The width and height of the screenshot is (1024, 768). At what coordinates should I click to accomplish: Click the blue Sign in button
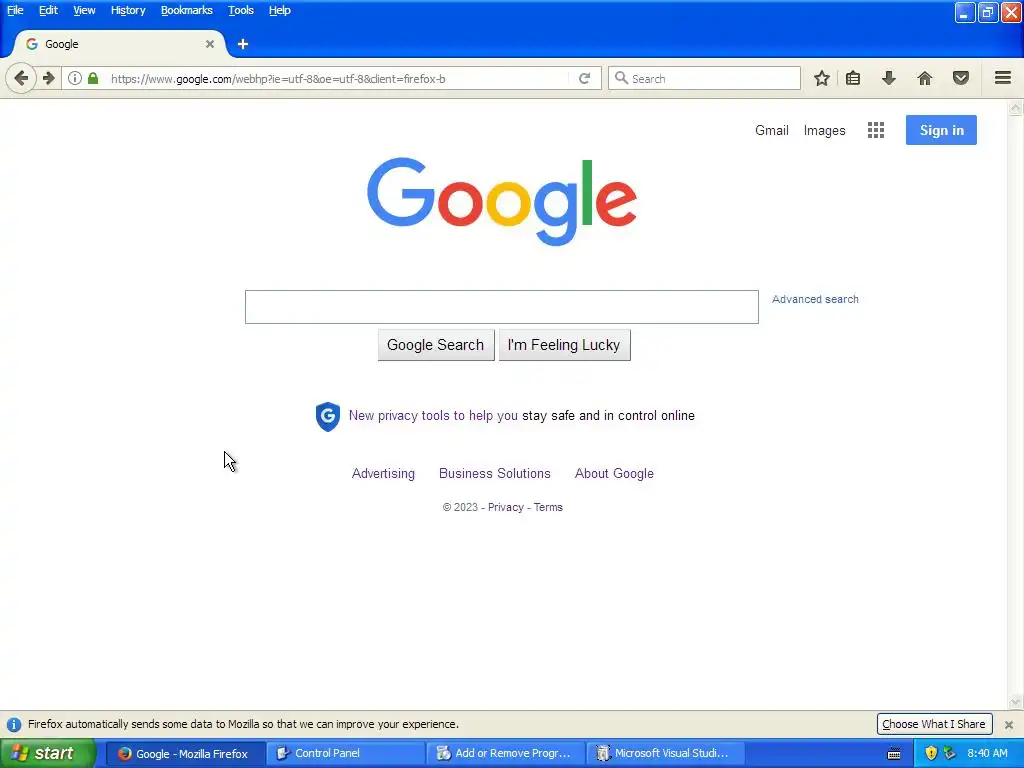click(941, 130)
